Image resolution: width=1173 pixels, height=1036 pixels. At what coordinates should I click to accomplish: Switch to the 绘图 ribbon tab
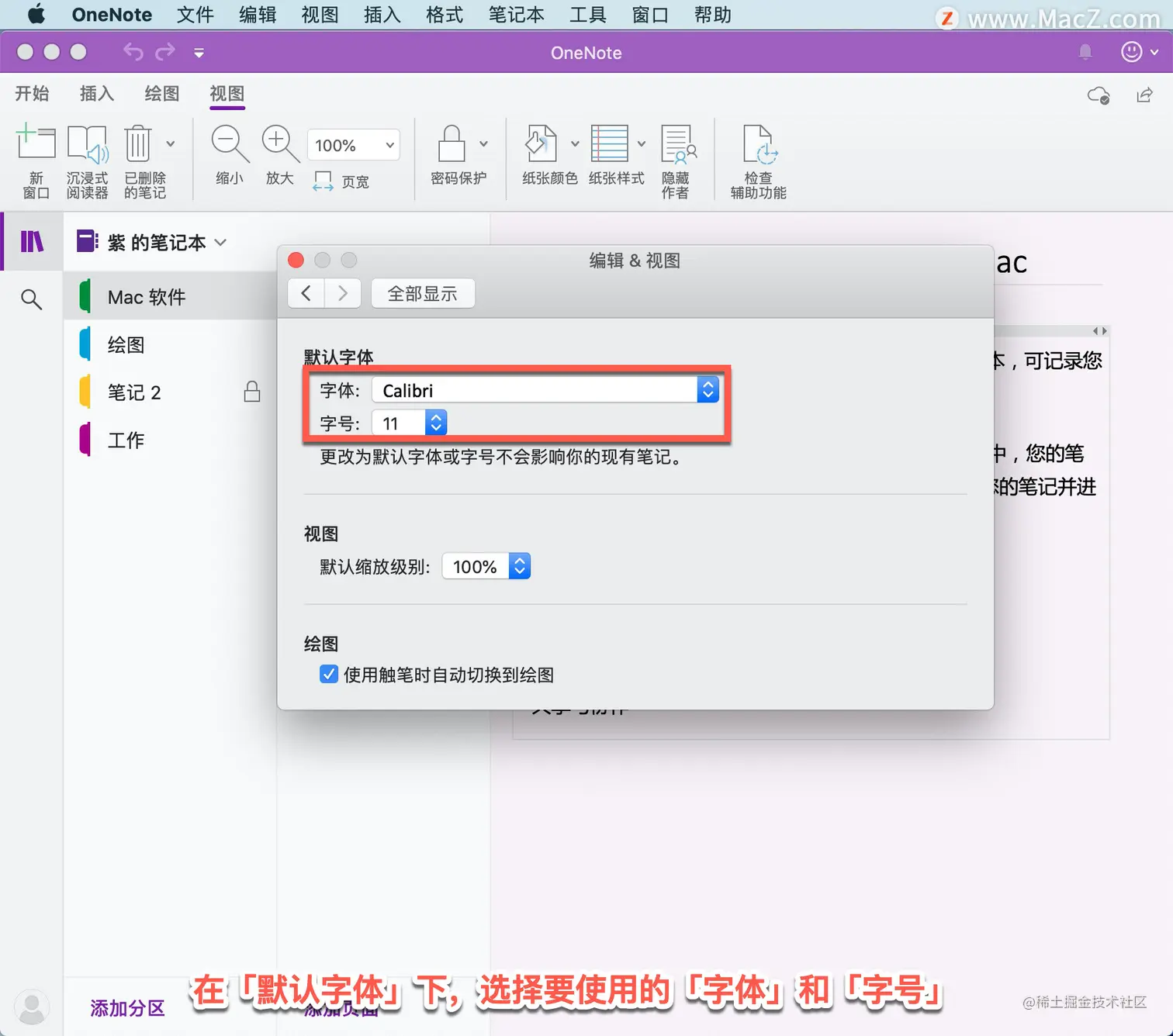pos(162,93)
